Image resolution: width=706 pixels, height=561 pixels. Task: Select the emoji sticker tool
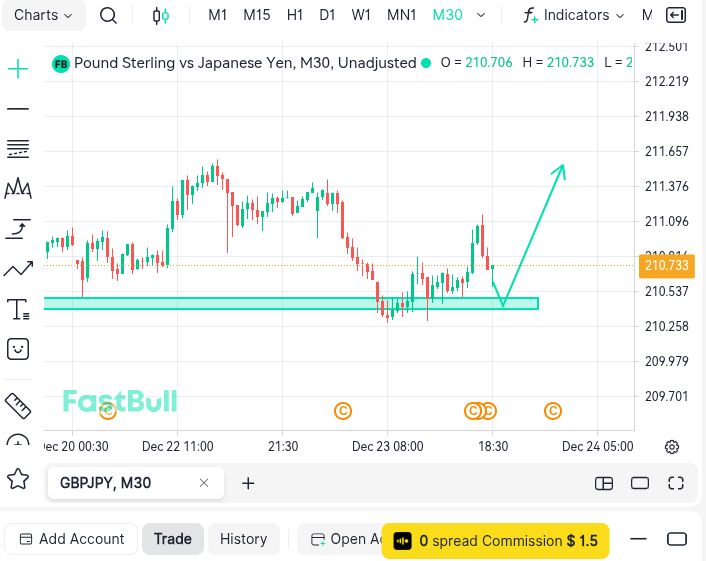click(18, 349)
